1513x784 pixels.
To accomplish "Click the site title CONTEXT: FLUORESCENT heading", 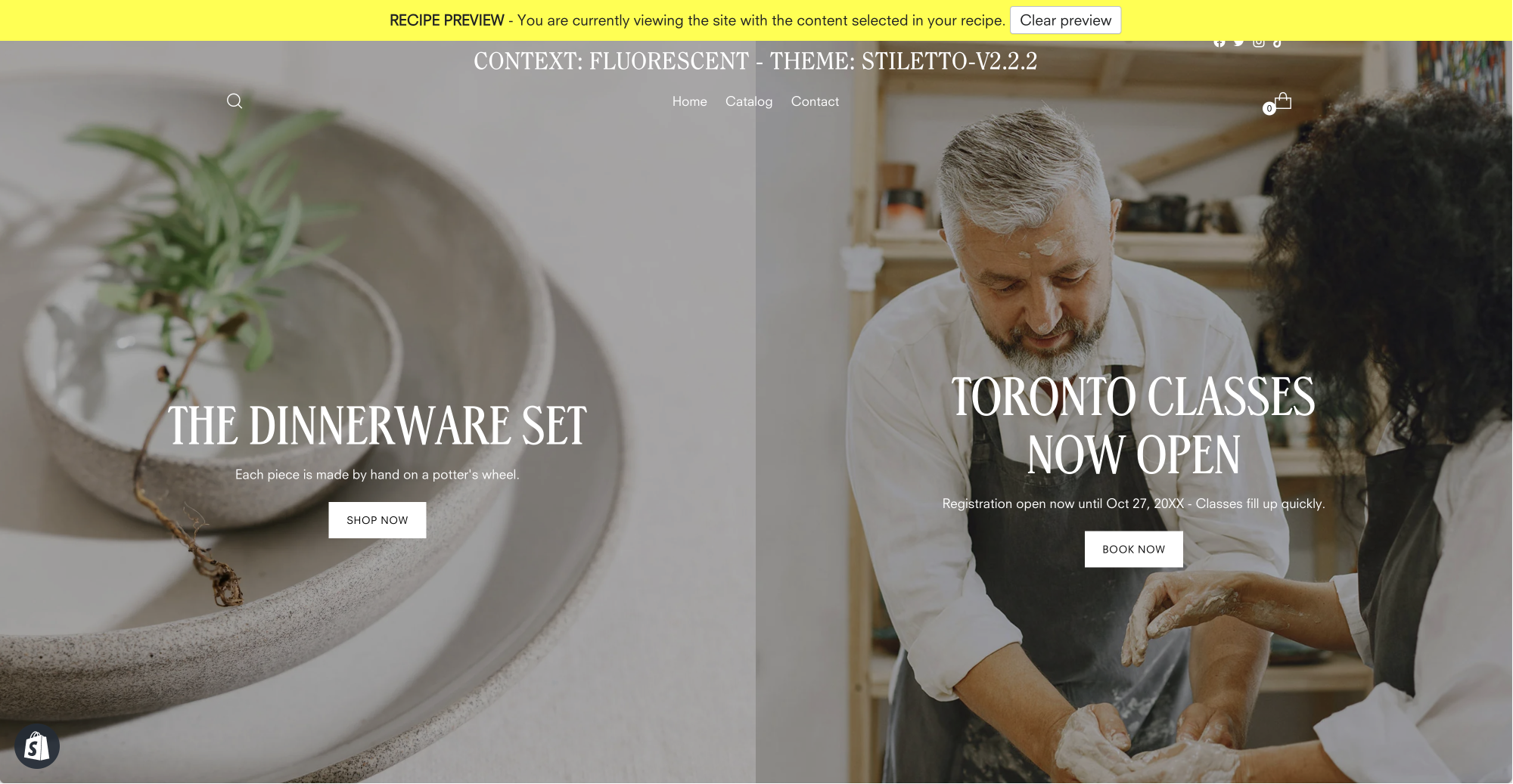I will pos(755,61).
